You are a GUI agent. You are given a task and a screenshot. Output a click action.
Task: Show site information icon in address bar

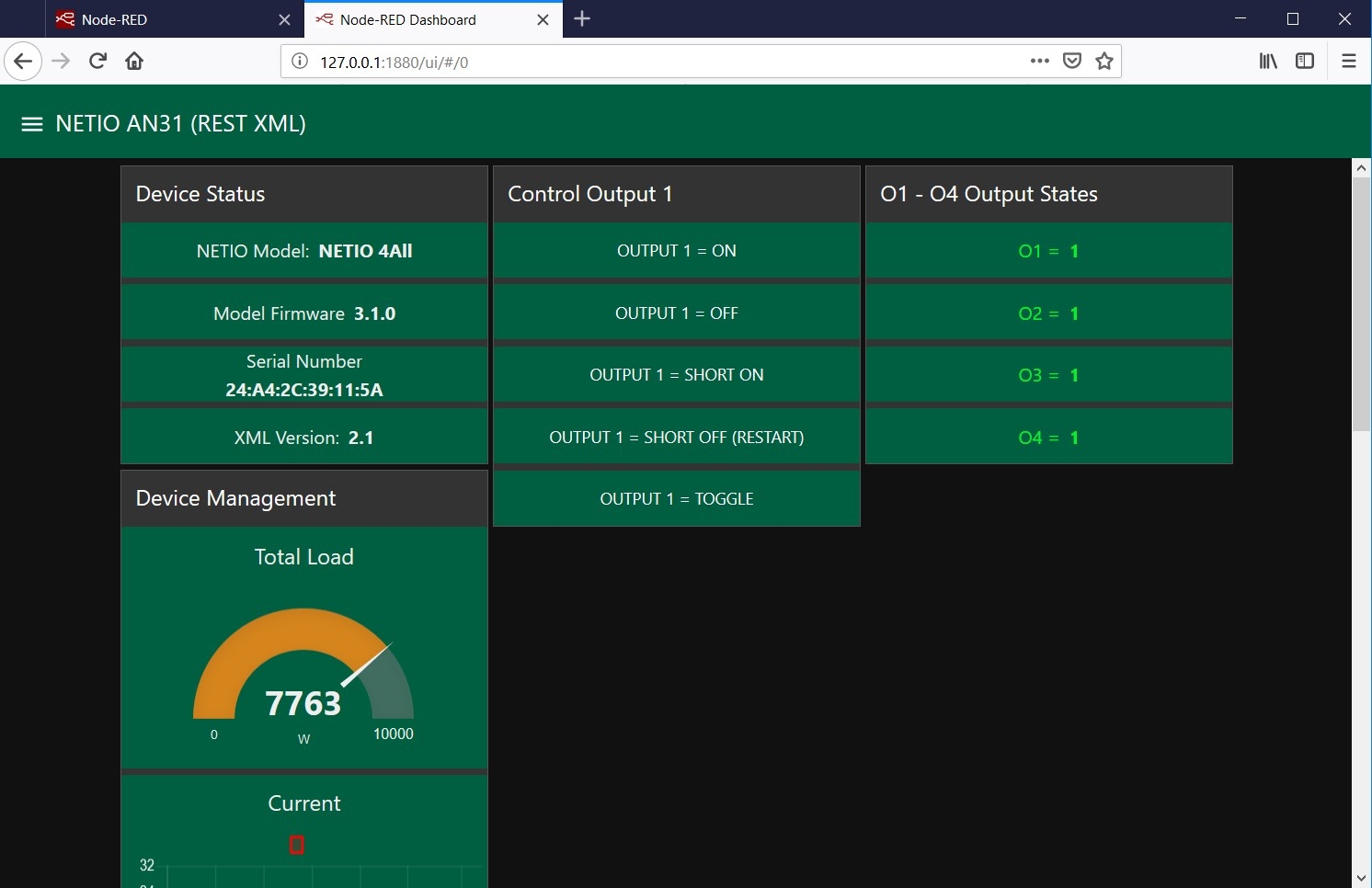point(300,62)
